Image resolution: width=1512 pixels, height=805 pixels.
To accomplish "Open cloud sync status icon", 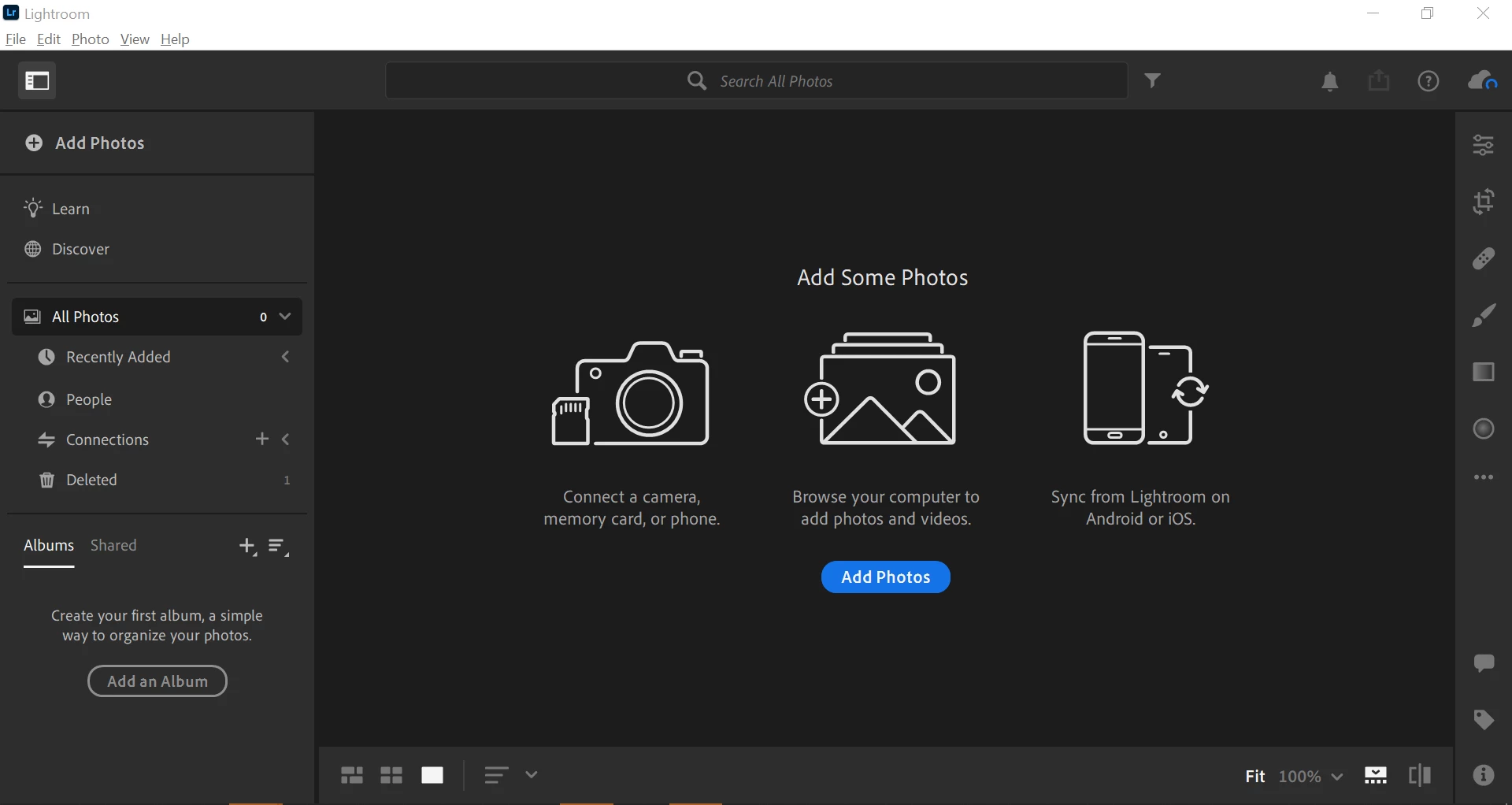I will click(x=1483, y=80).
